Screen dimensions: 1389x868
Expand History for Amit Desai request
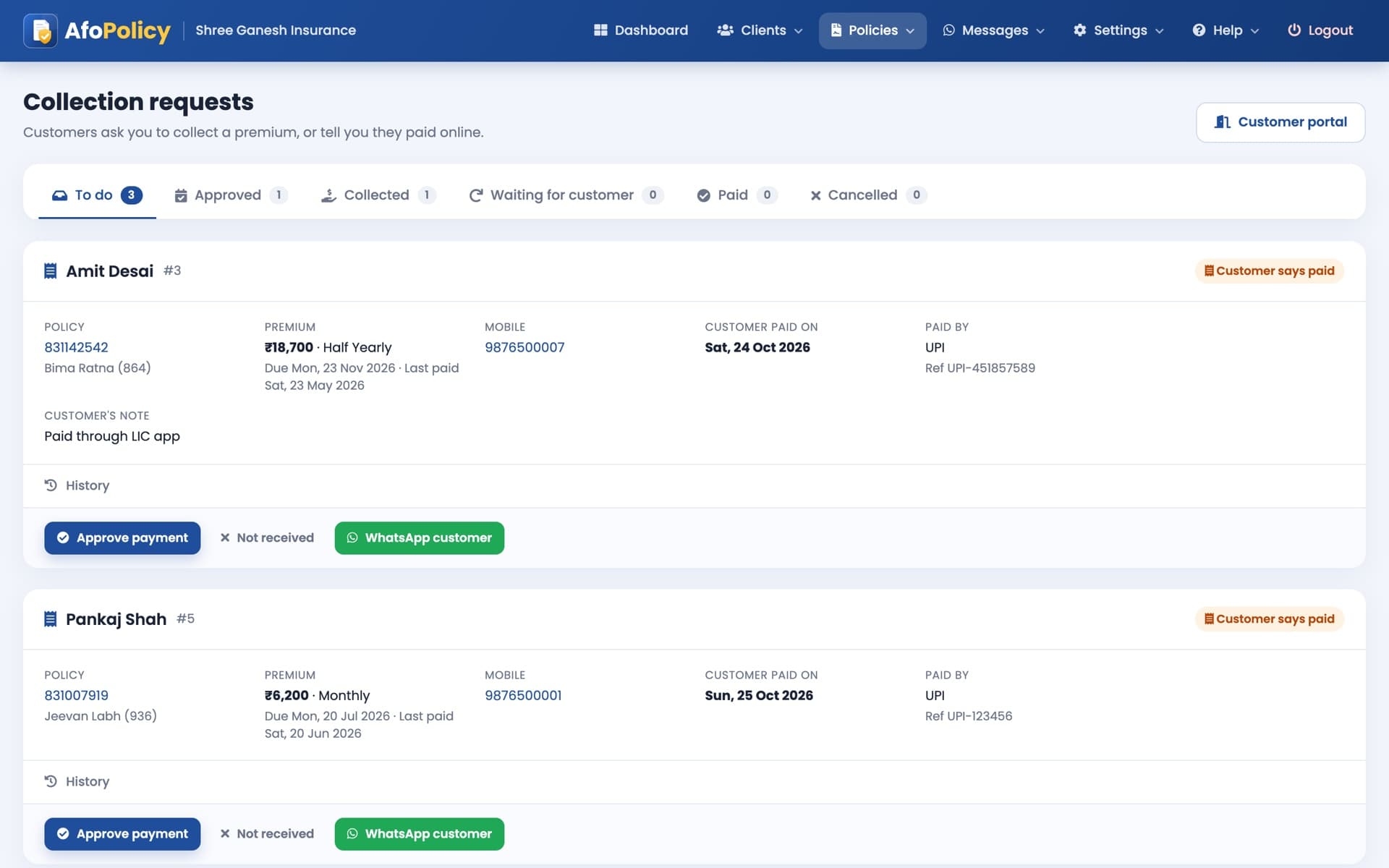pyautogui.click(x=77, y=485)
